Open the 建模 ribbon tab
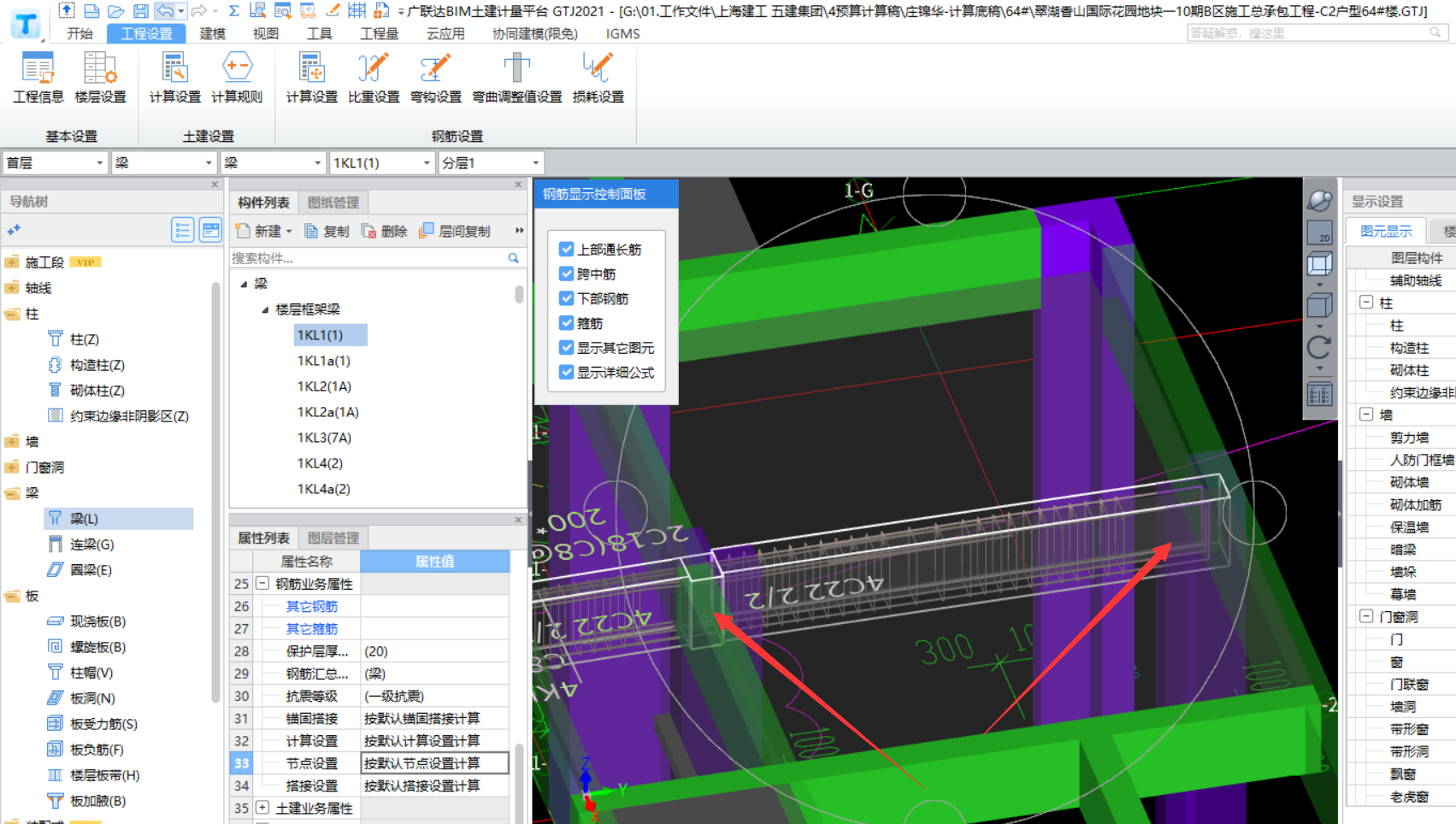1456x824 pixels. pos(212,33)
